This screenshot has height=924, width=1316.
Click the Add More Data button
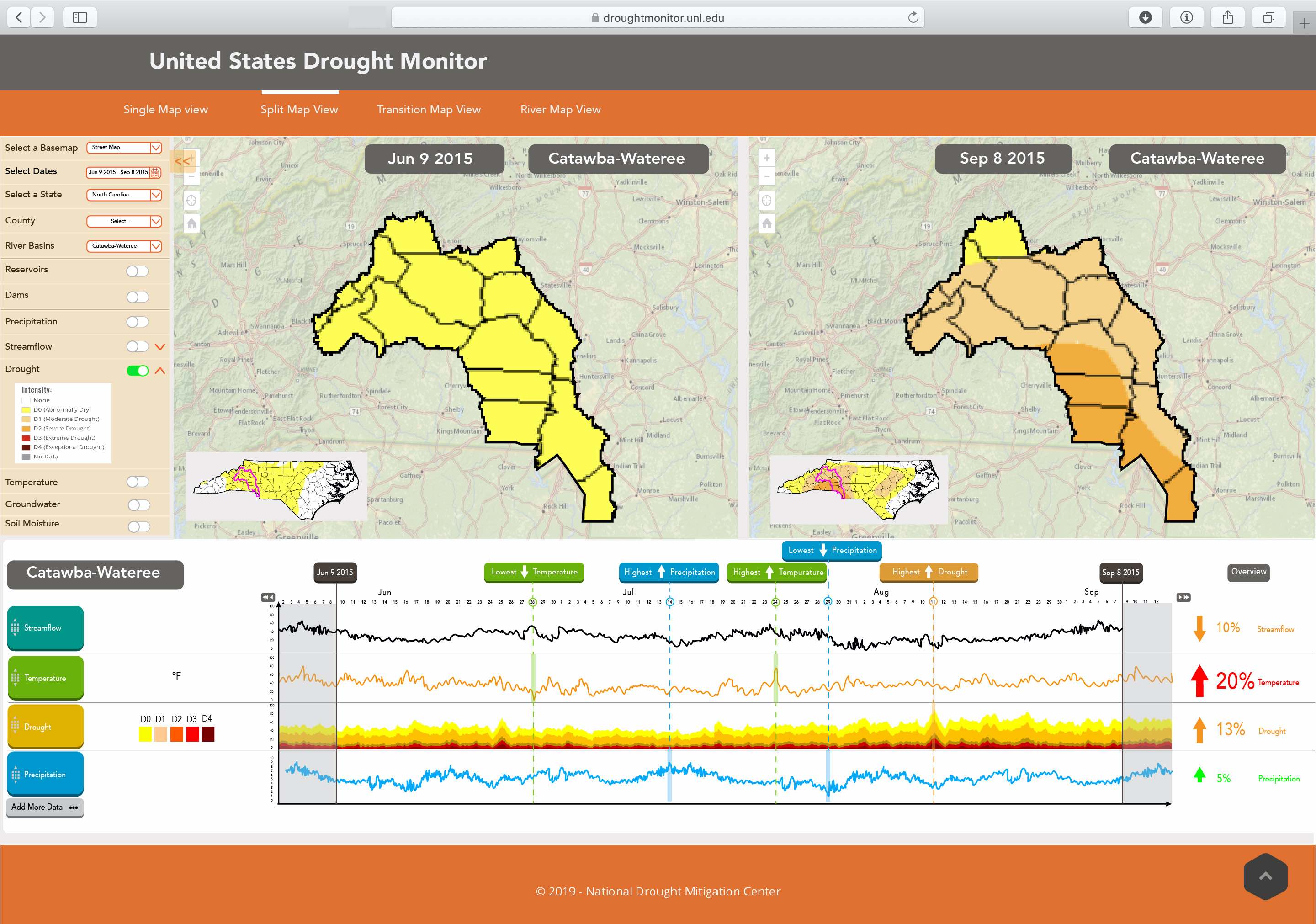tap(45, 807)
